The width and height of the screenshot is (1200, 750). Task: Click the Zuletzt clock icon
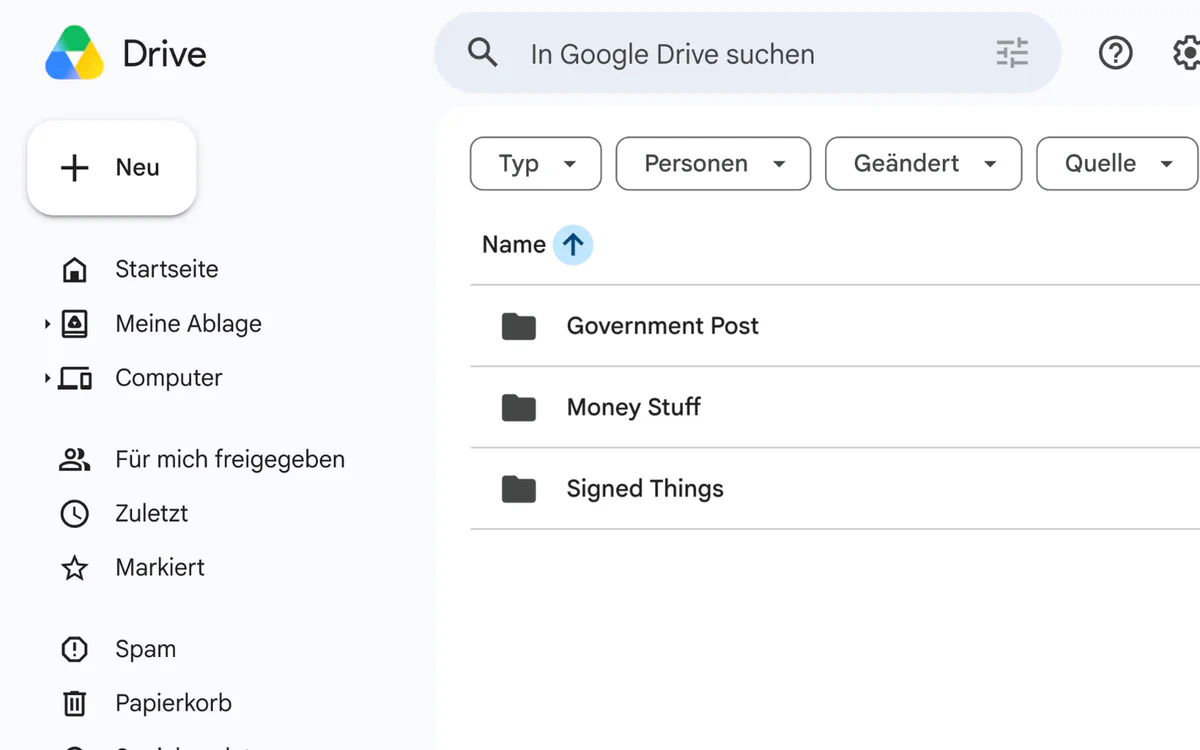[75, 514]
